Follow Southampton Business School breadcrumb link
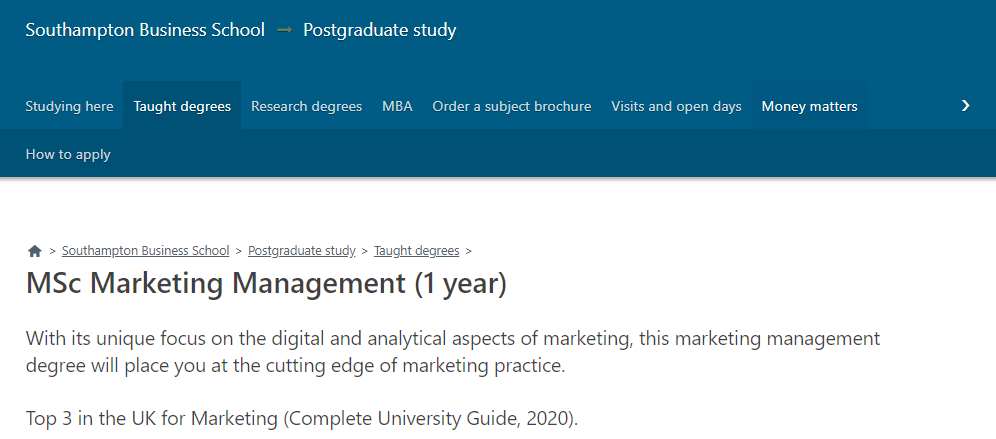The width and height of the screenshot is (996, 439). (145, 250)
